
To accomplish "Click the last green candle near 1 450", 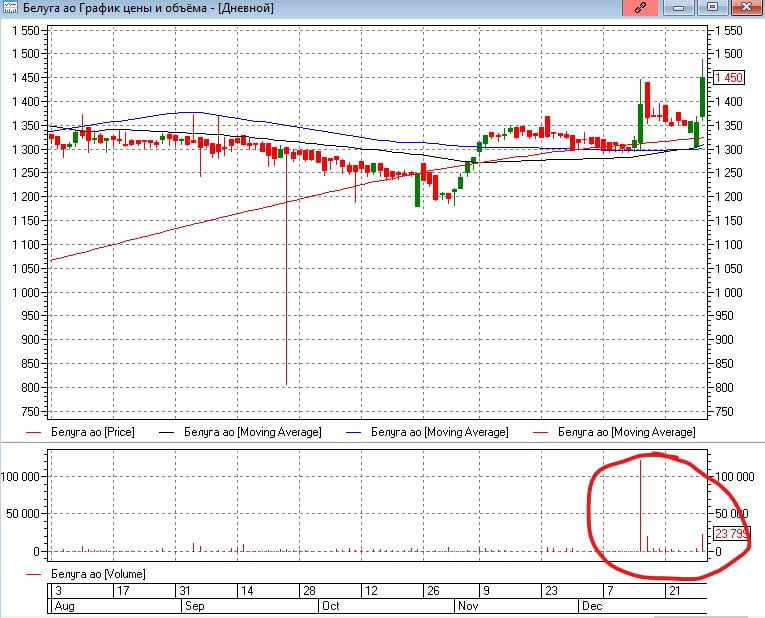I will (703, 97).
